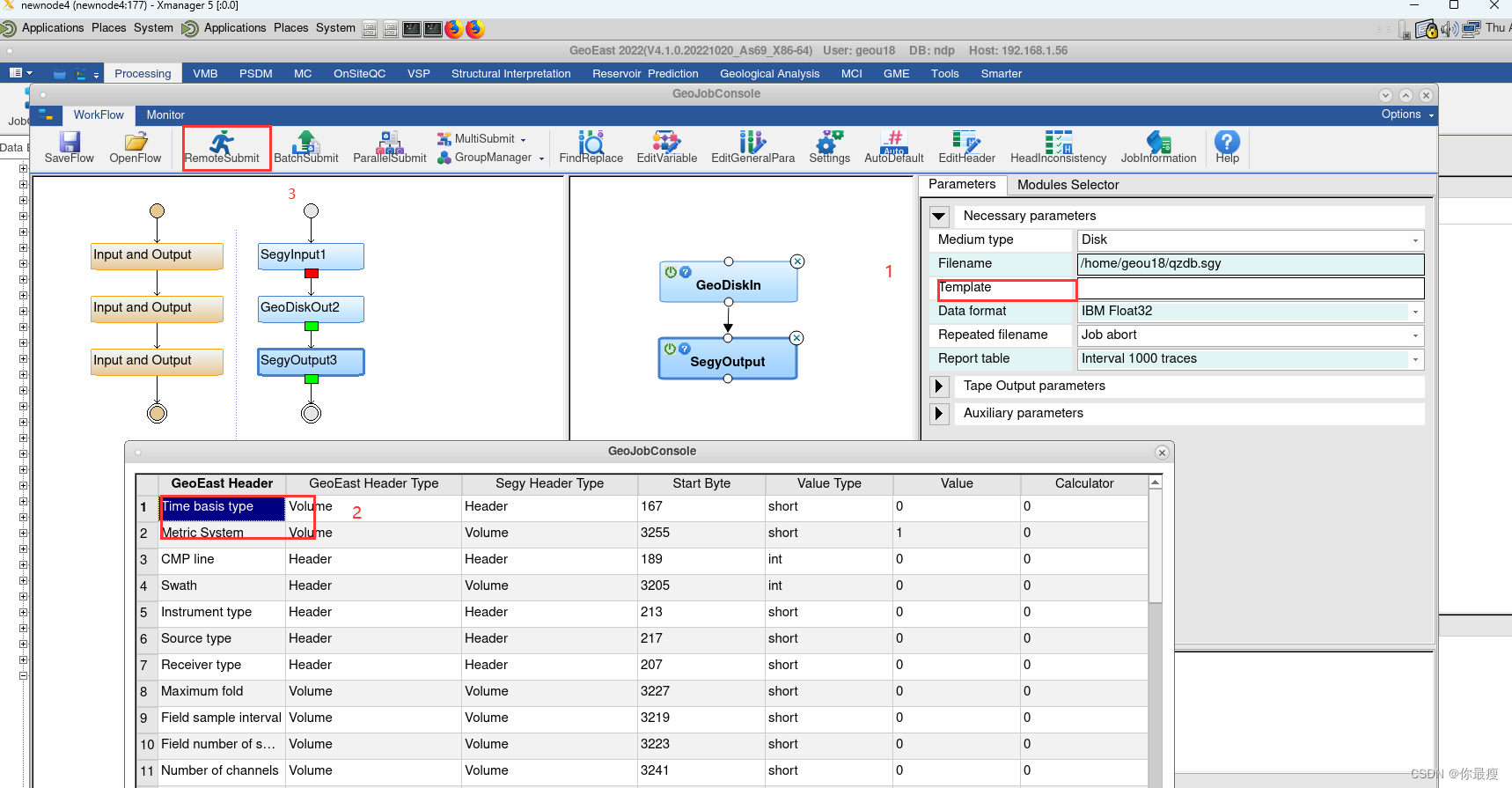
Task: Close the header table GeoJobConsole dialog
Action: [x=1162, y=453]
